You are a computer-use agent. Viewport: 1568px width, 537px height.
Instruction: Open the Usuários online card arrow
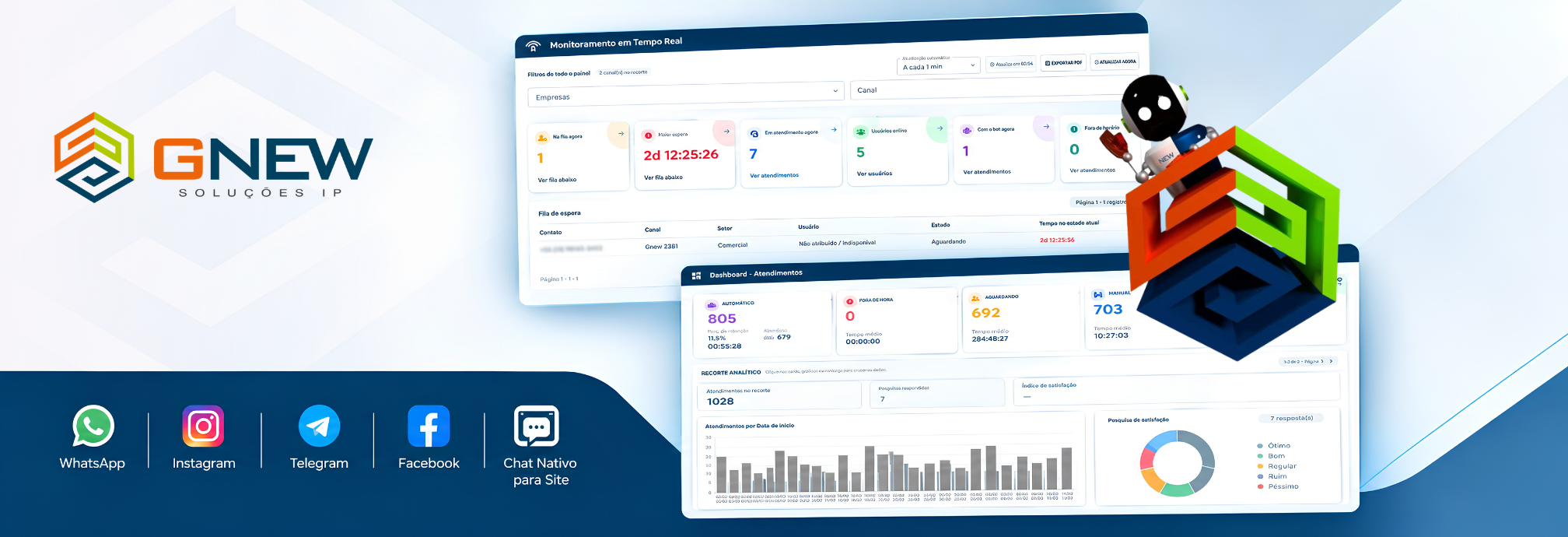[940, 128]
